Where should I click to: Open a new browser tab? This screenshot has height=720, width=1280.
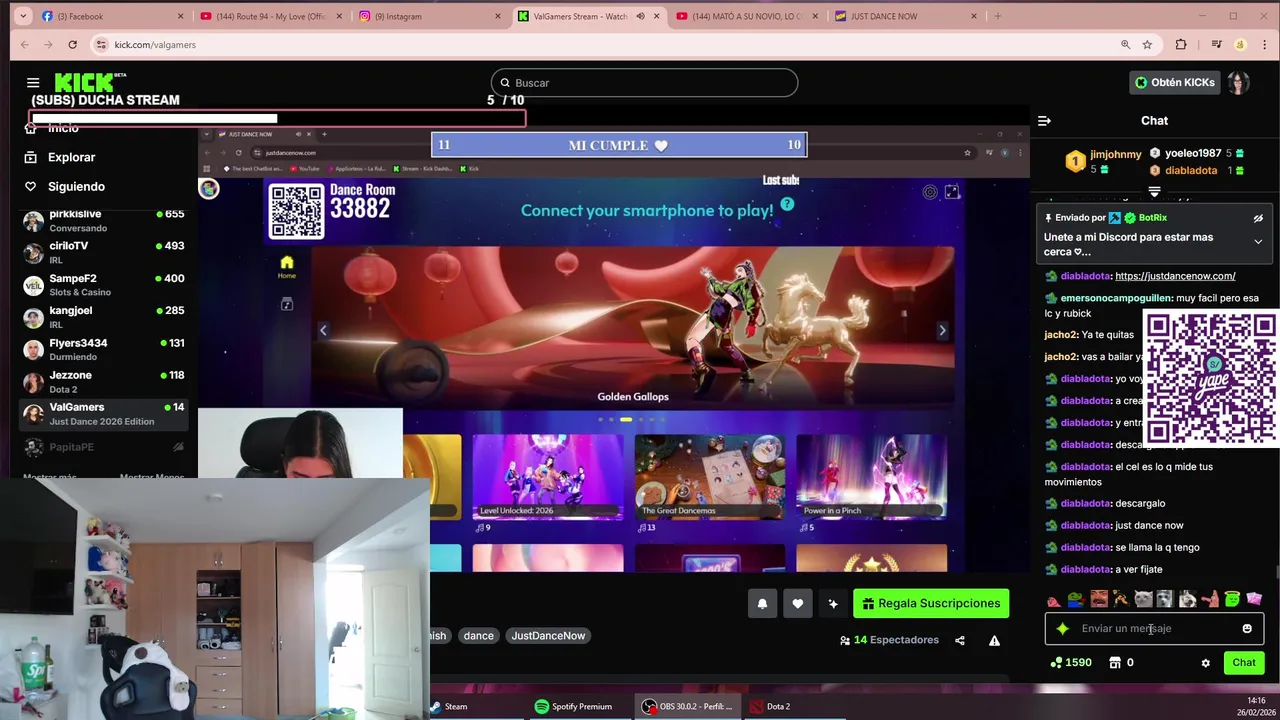pyautogui.click(x=997, y=16)
